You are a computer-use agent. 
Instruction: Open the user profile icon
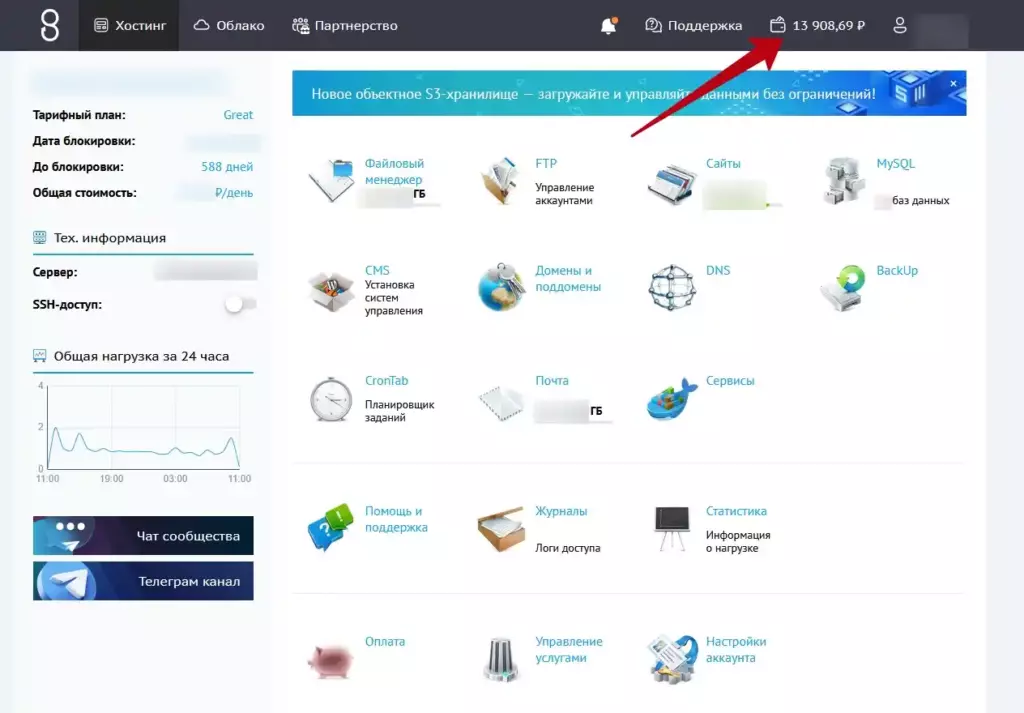click(900, 25)
